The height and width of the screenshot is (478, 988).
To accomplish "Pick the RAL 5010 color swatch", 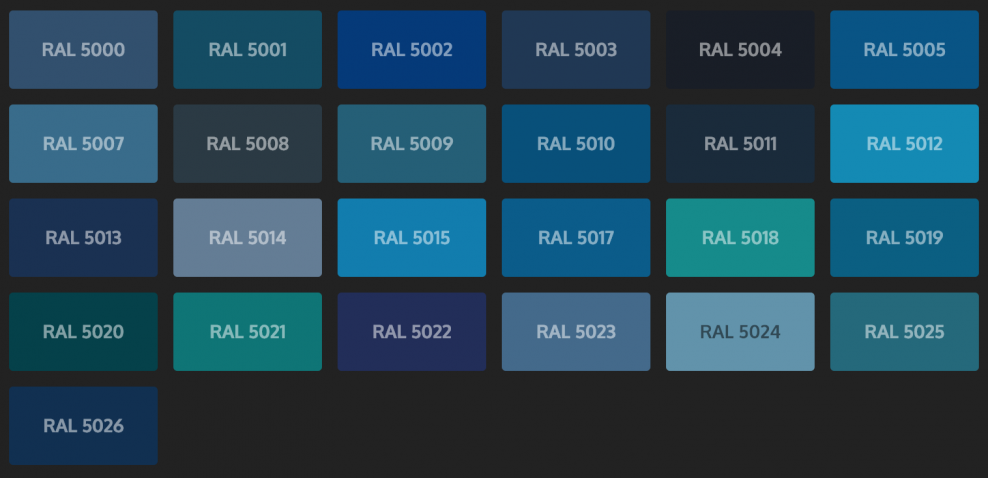I will point(575,144).
